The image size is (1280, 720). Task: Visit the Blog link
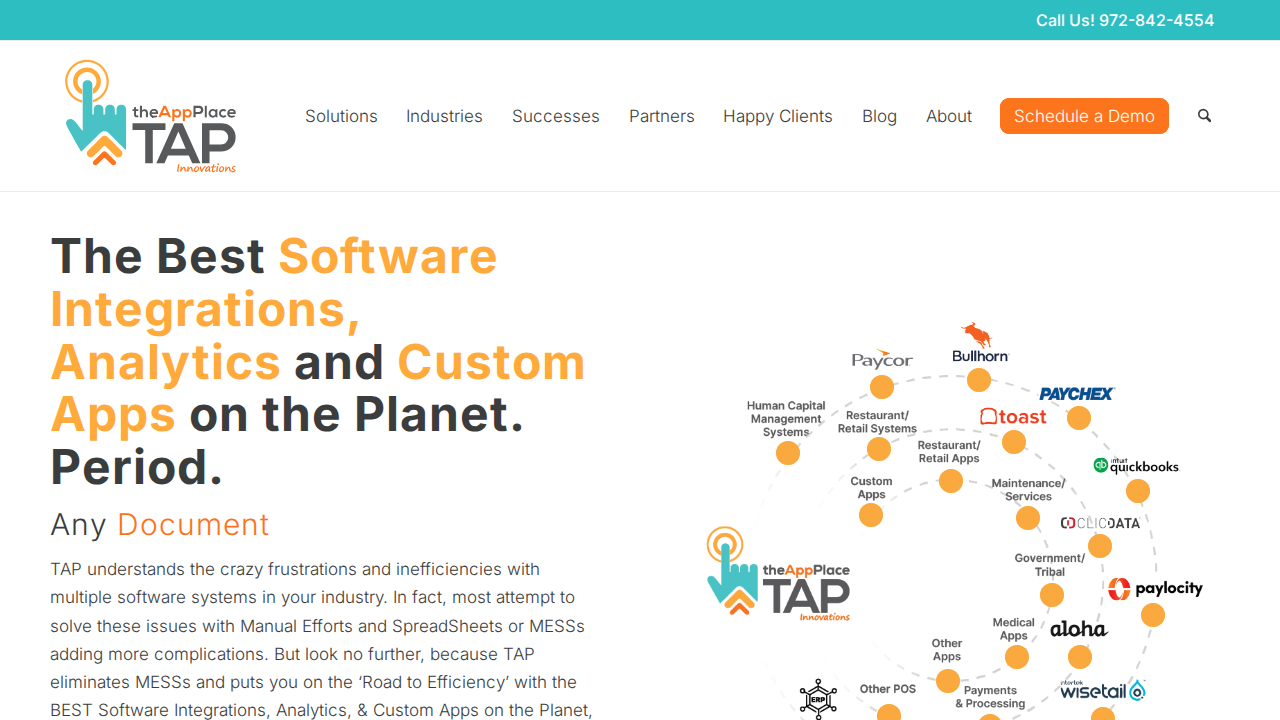[879, 116]
